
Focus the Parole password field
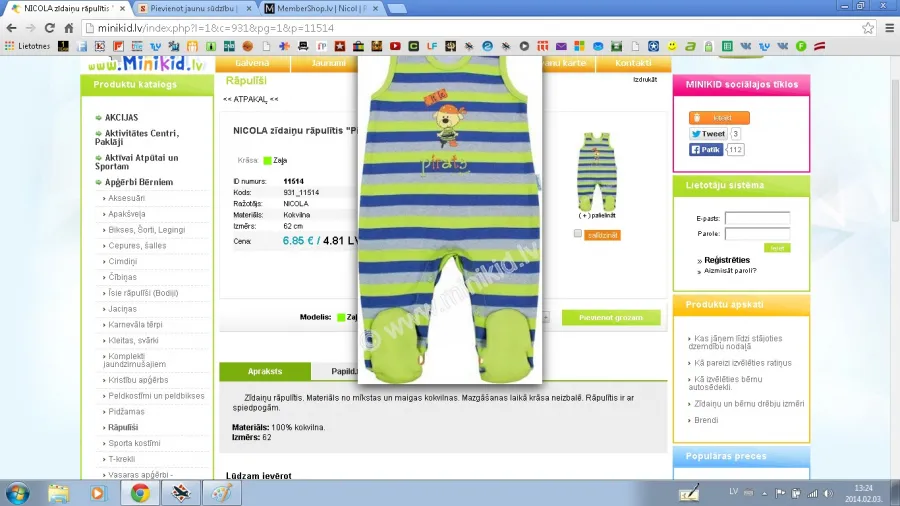757,233
